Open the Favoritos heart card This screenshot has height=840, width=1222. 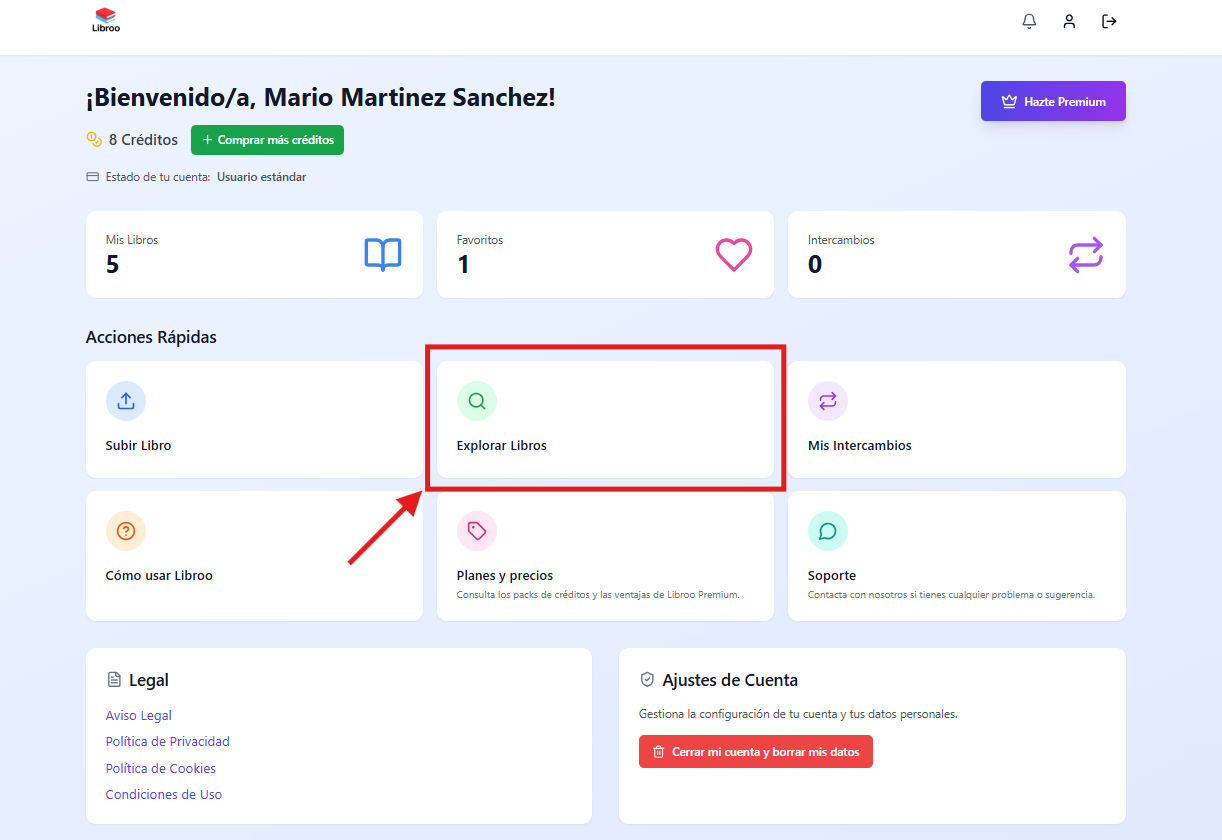605,254
